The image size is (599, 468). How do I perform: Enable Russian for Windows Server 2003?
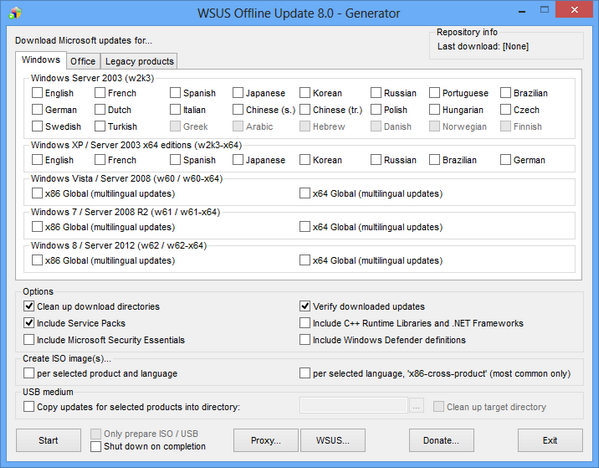376,93
